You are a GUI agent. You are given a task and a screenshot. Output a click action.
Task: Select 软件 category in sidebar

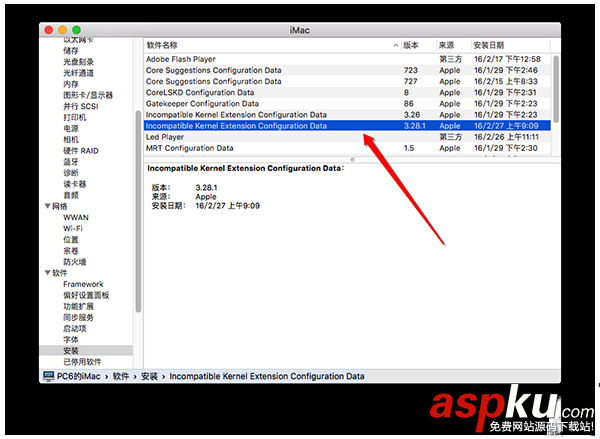[x=60, y=273]
